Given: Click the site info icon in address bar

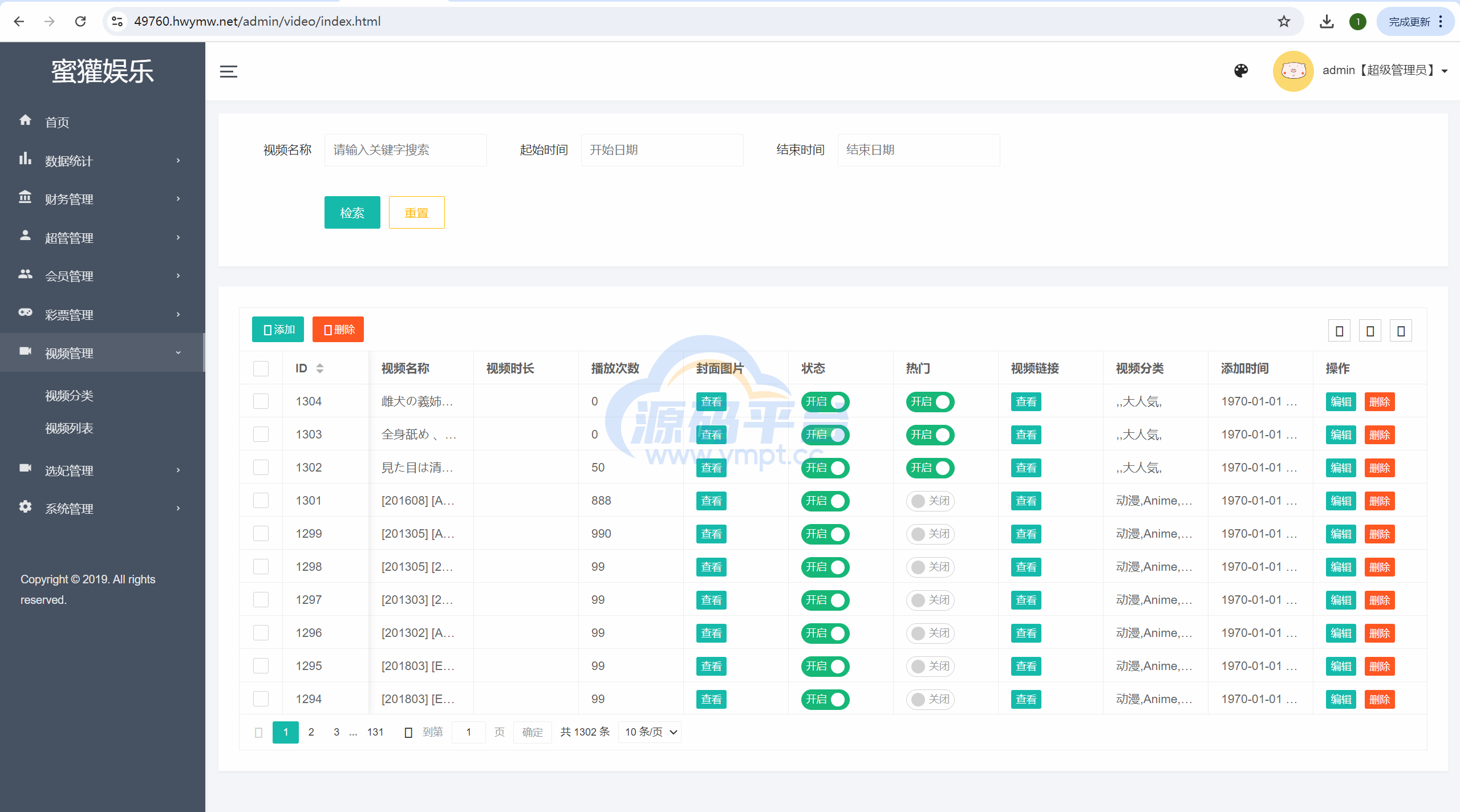Looking at the screenshot, I should (x=117, y=22).
